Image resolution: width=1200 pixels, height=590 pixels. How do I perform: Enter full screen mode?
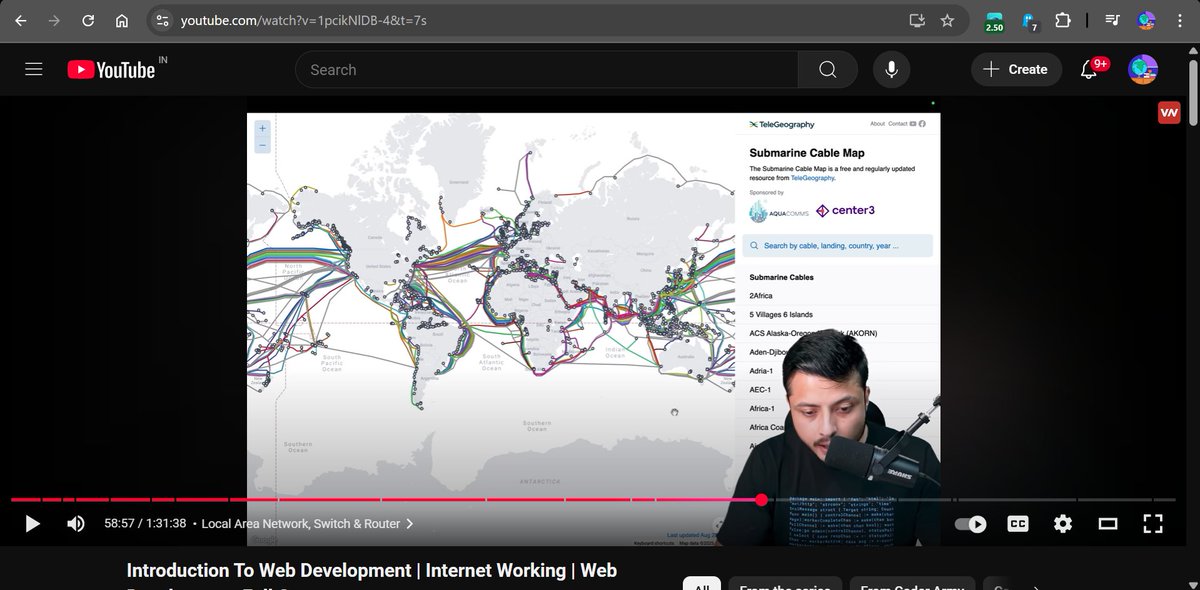(1153, 523)
